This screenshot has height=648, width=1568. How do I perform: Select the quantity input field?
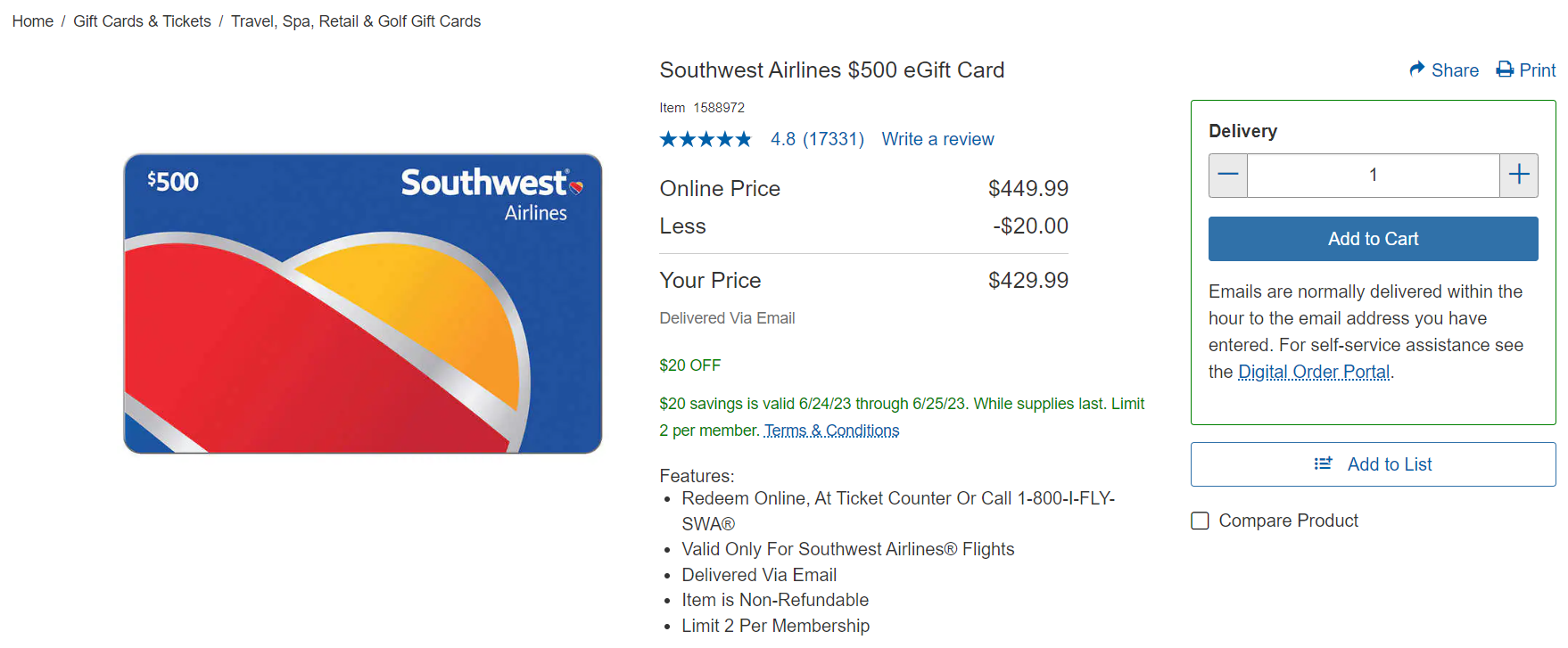[x=1374, y=175]
